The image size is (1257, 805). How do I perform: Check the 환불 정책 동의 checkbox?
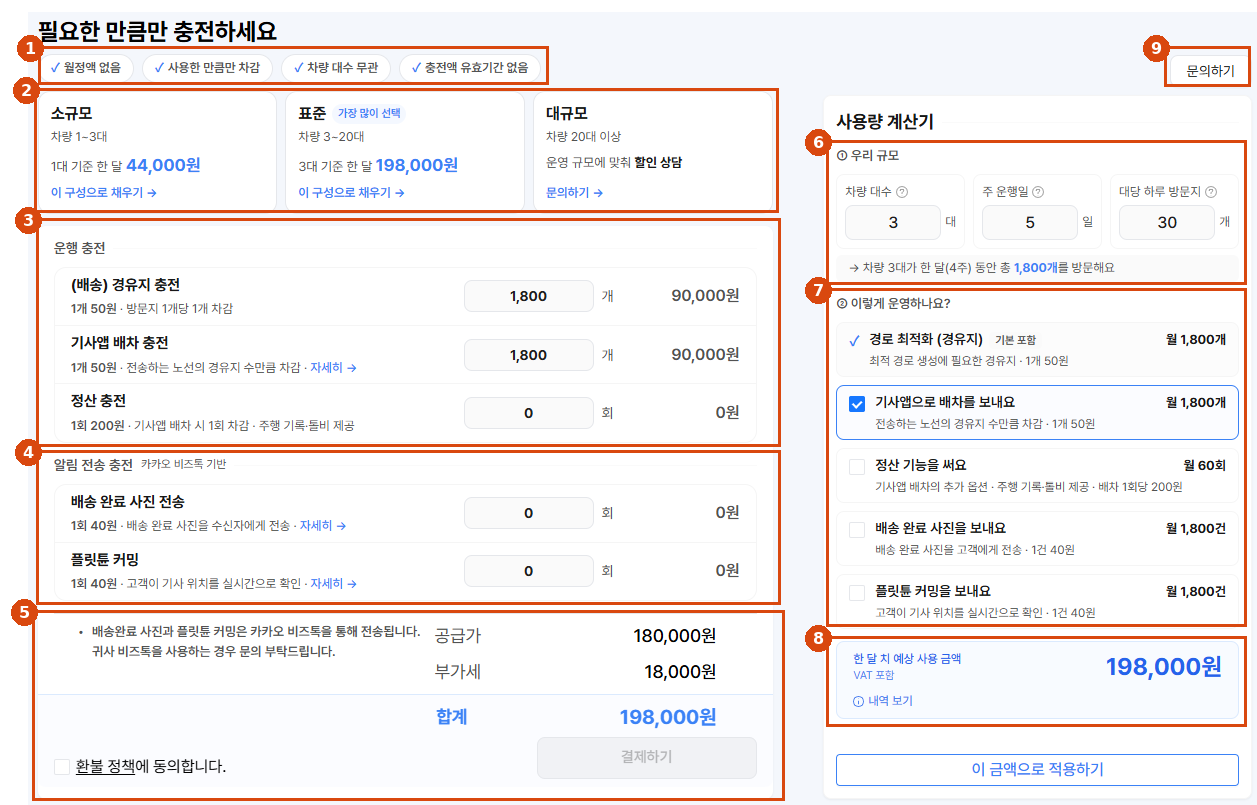point(62,767)
